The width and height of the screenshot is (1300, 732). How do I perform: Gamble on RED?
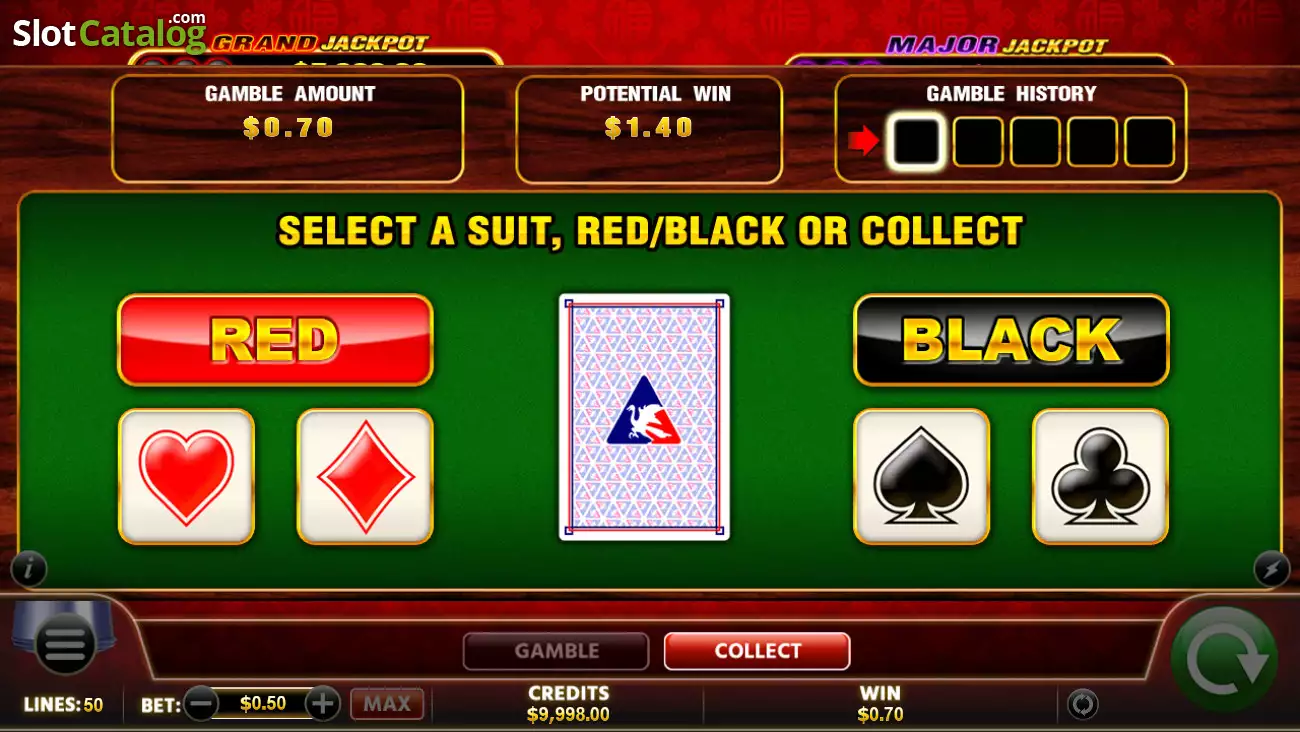pyautogui.click(x=275, y=340)
